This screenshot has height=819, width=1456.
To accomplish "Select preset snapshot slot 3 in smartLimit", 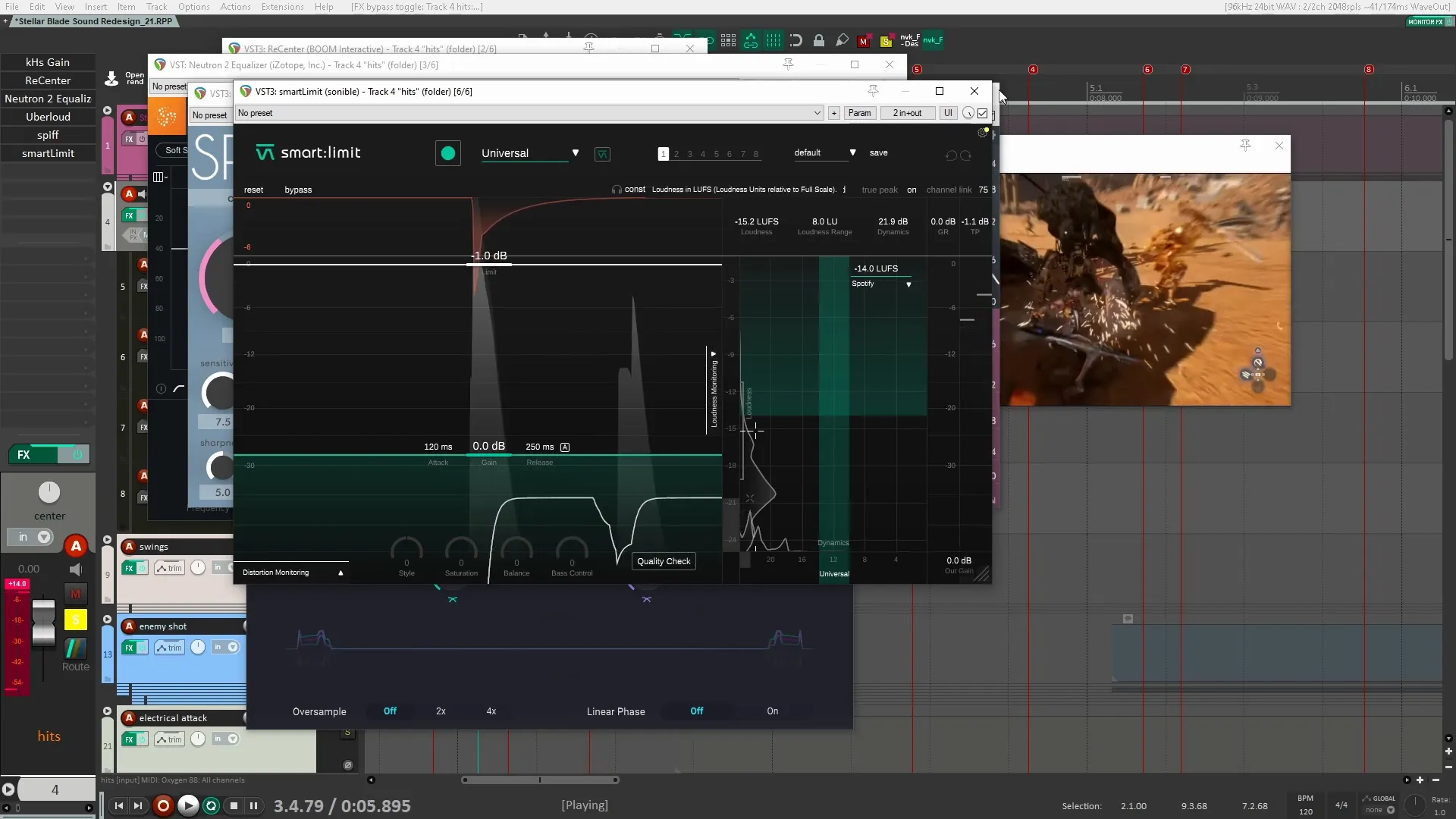I will tap(691, 153).
